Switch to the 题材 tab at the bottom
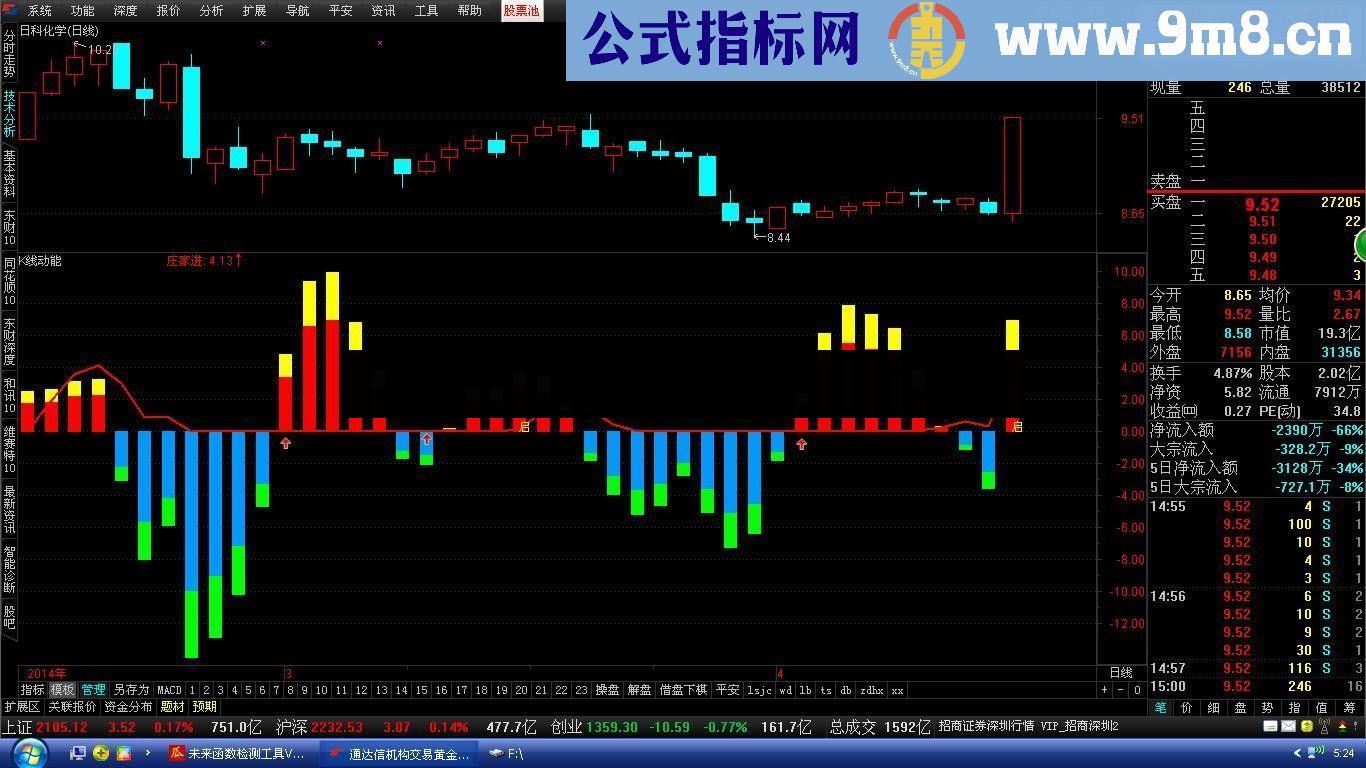1366x768 pixels. pos(173,705)
